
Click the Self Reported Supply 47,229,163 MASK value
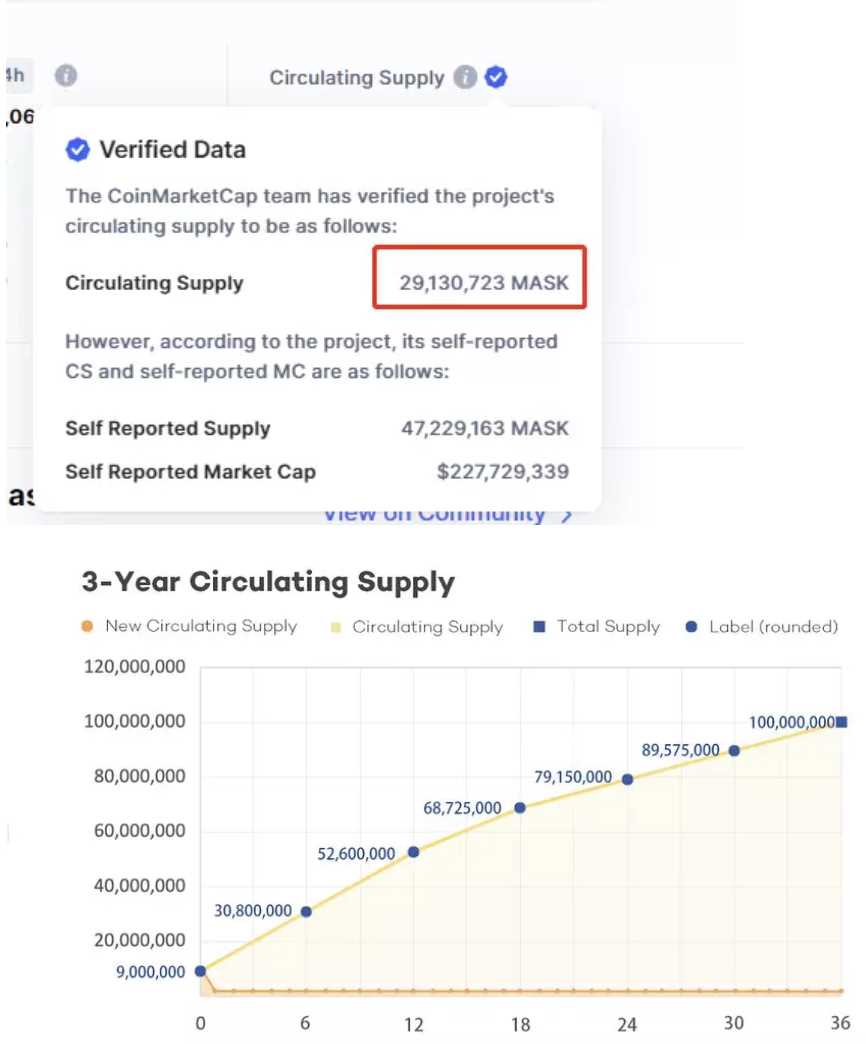point(484,429)
